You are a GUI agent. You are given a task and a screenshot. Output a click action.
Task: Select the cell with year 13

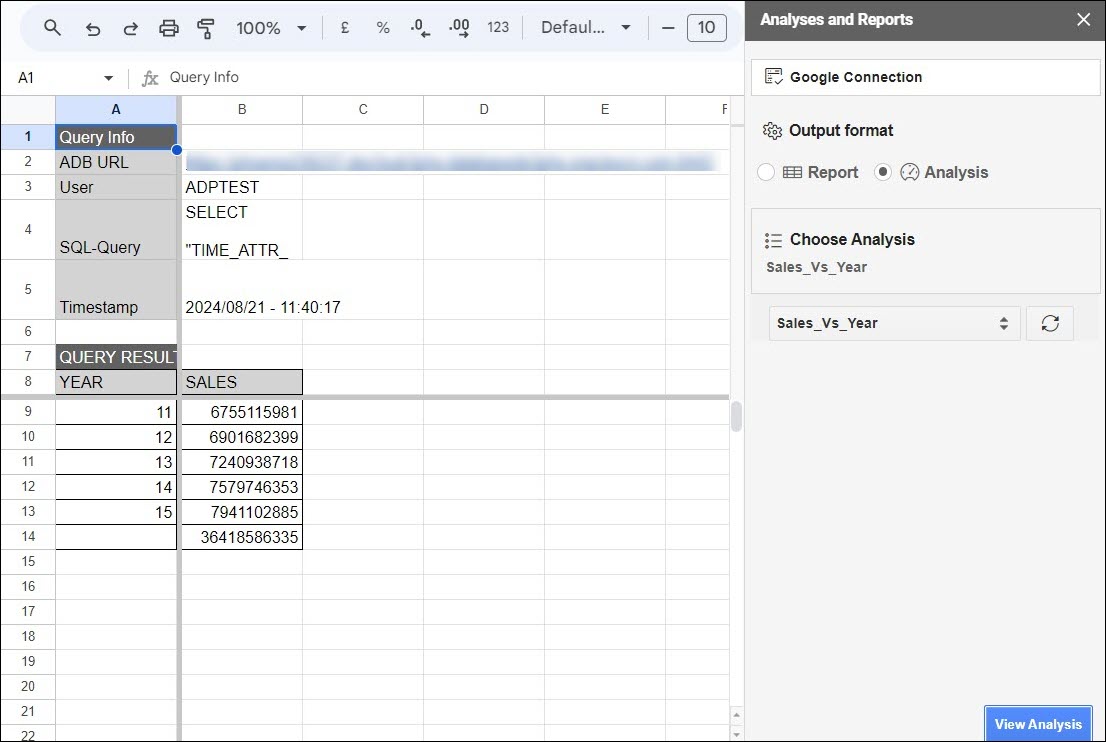click(x=116, y=462)
